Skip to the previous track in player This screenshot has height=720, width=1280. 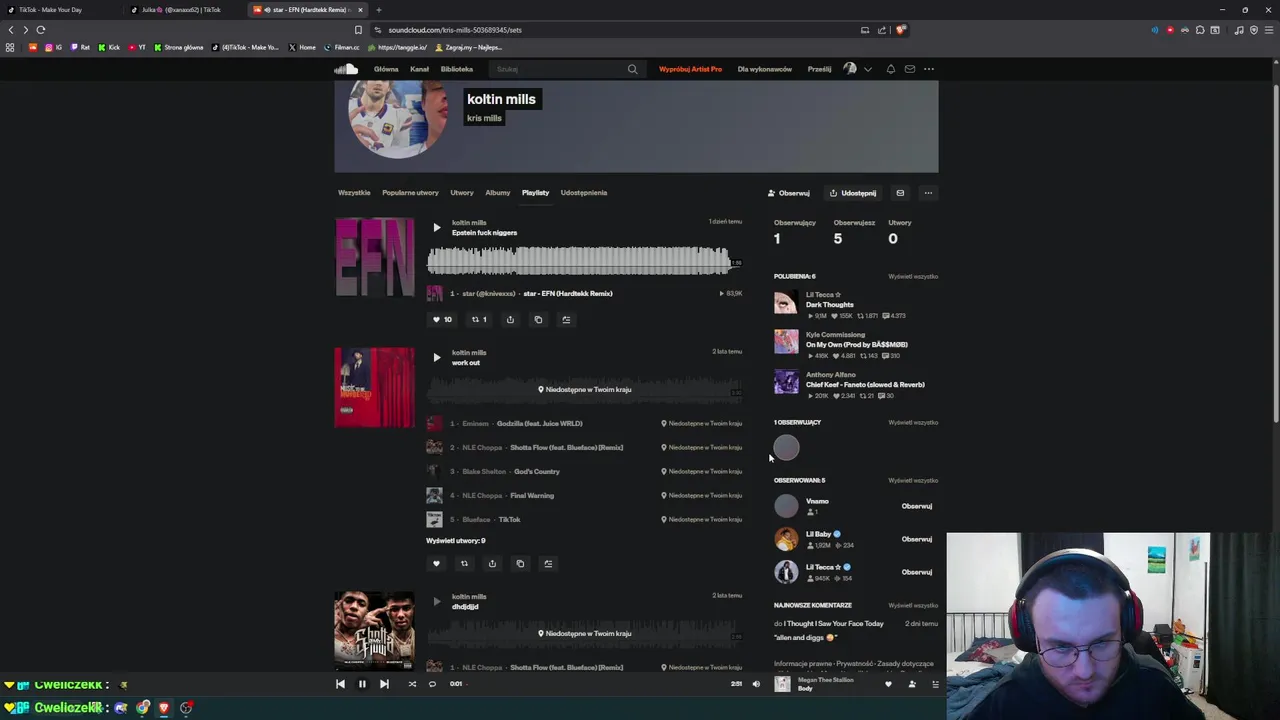pos(340,684)
